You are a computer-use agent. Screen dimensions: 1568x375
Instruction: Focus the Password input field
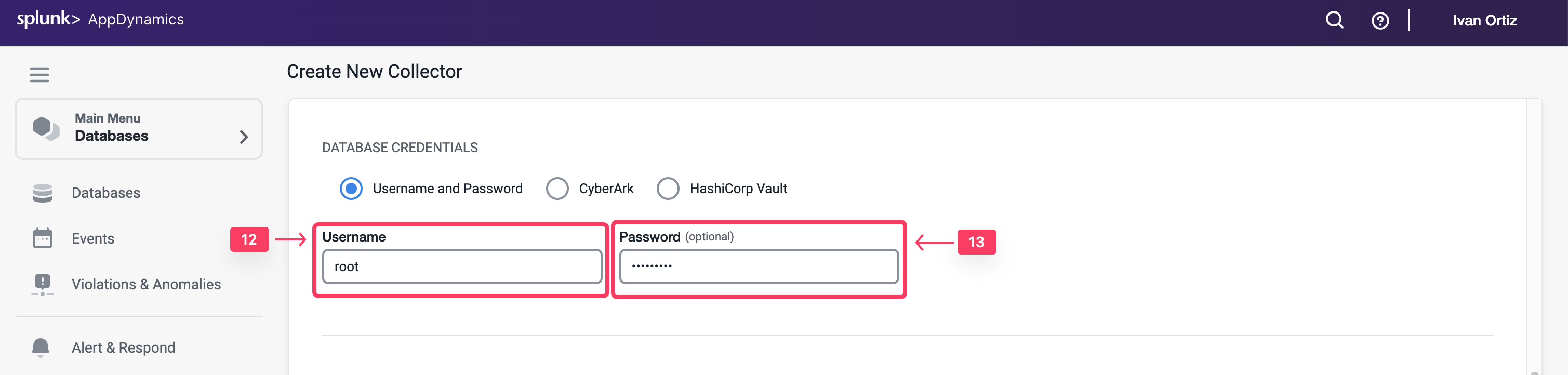759,266
